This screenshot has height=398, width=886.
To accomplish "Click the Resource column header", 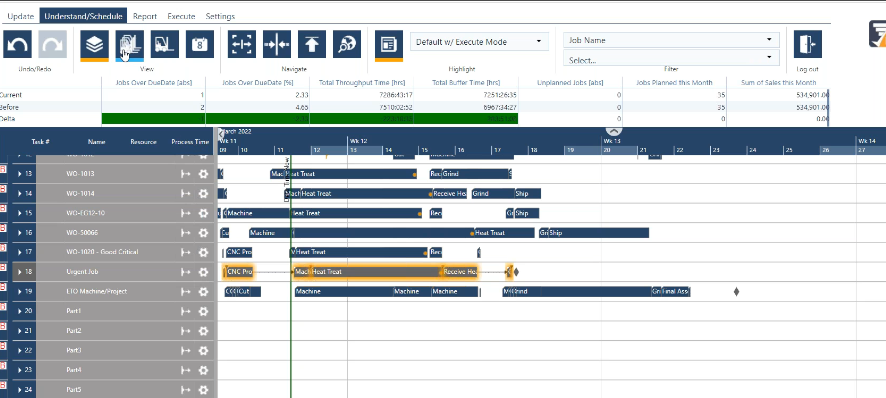I will 144,142.
